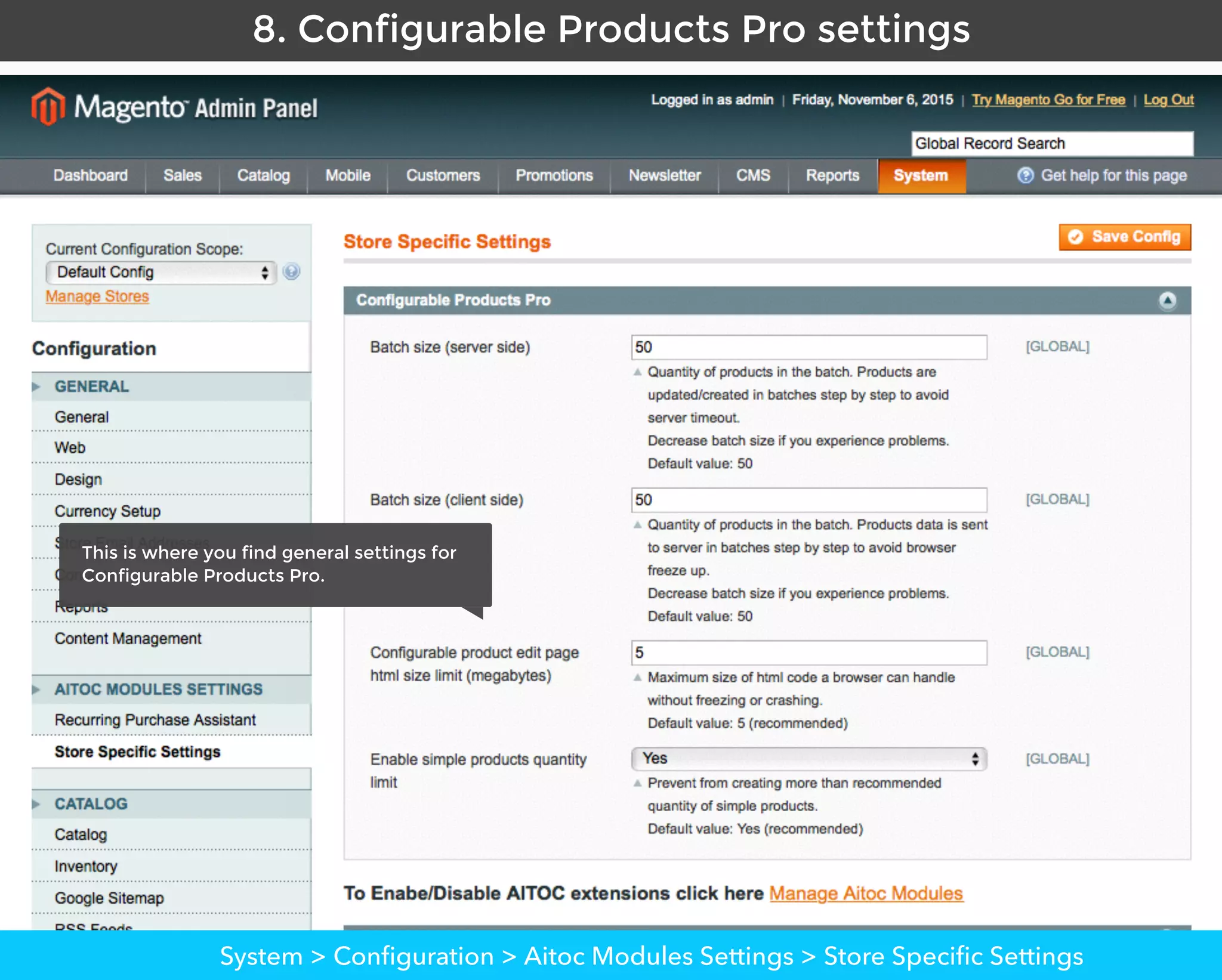
Task: Open the Newsletter menu
Action: click(665, 175)
